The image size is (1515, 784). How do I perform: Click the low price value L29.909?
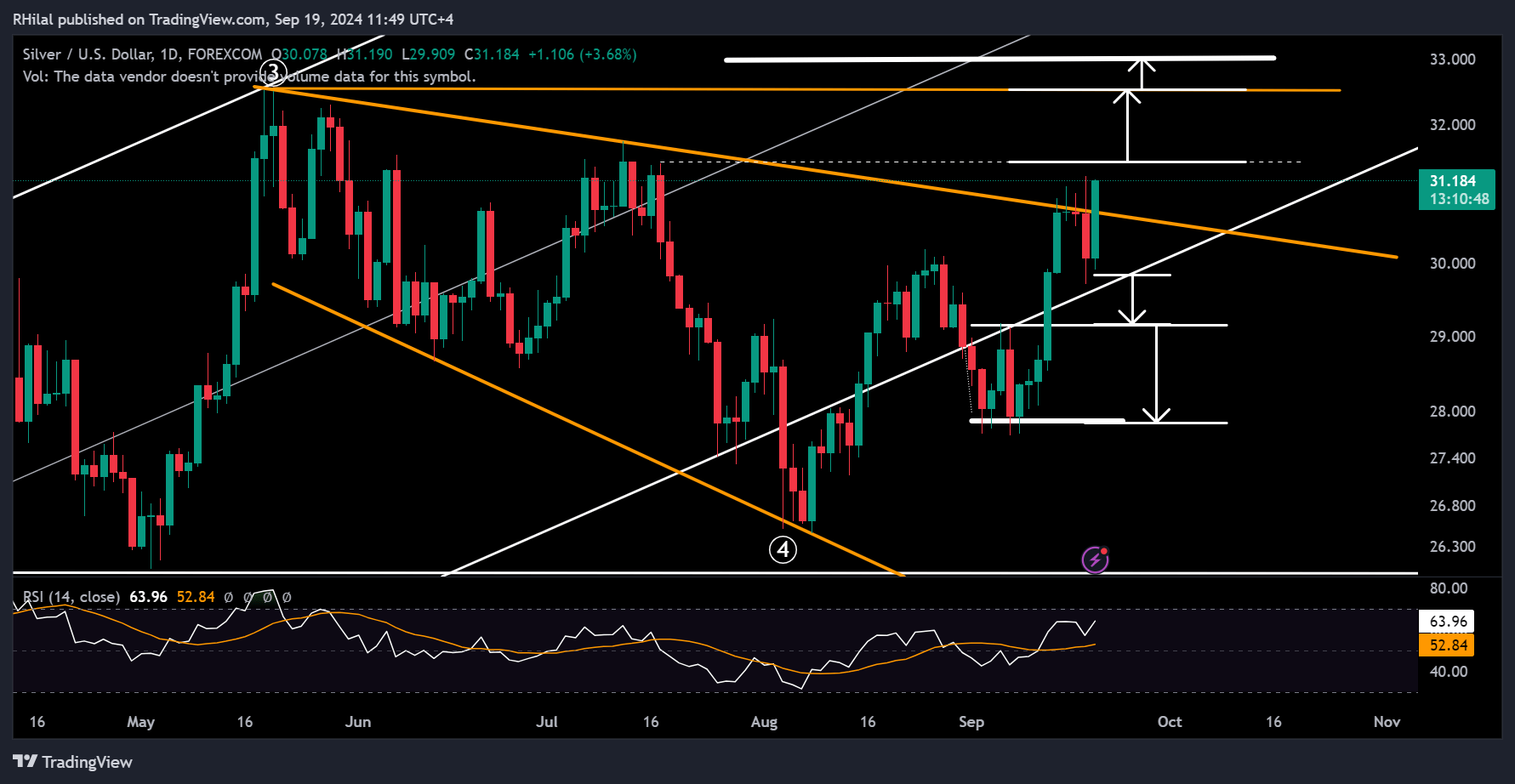coord(429,54)
